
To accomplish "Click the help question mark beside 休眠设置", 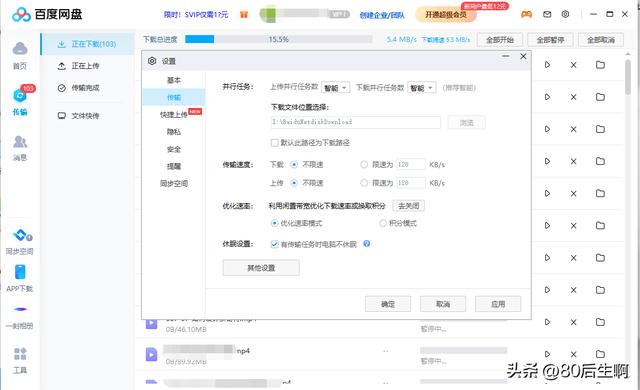I will point(367,244).
